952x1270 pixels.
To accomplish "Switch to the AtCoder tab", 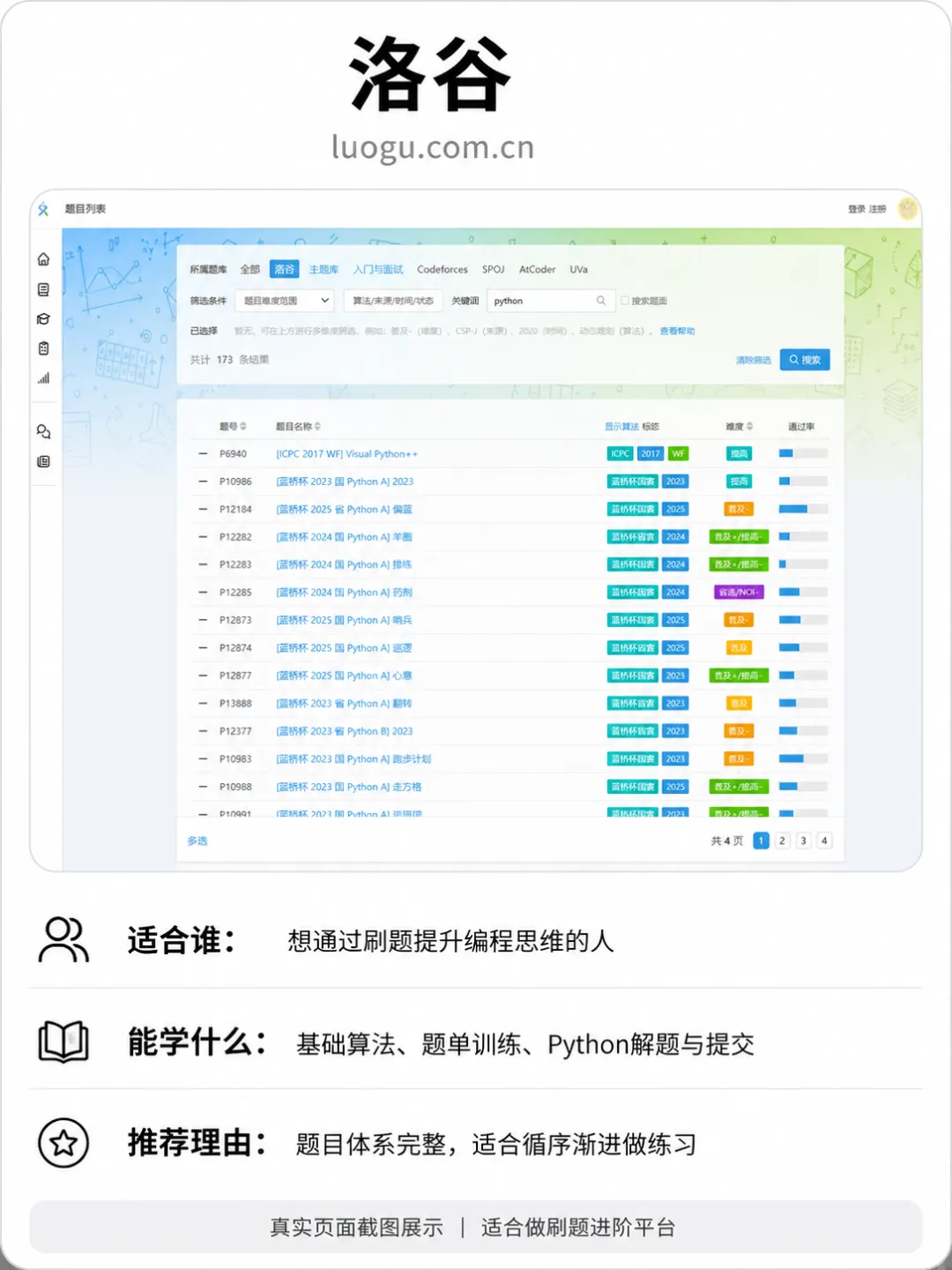I will (x=538, y=270).
